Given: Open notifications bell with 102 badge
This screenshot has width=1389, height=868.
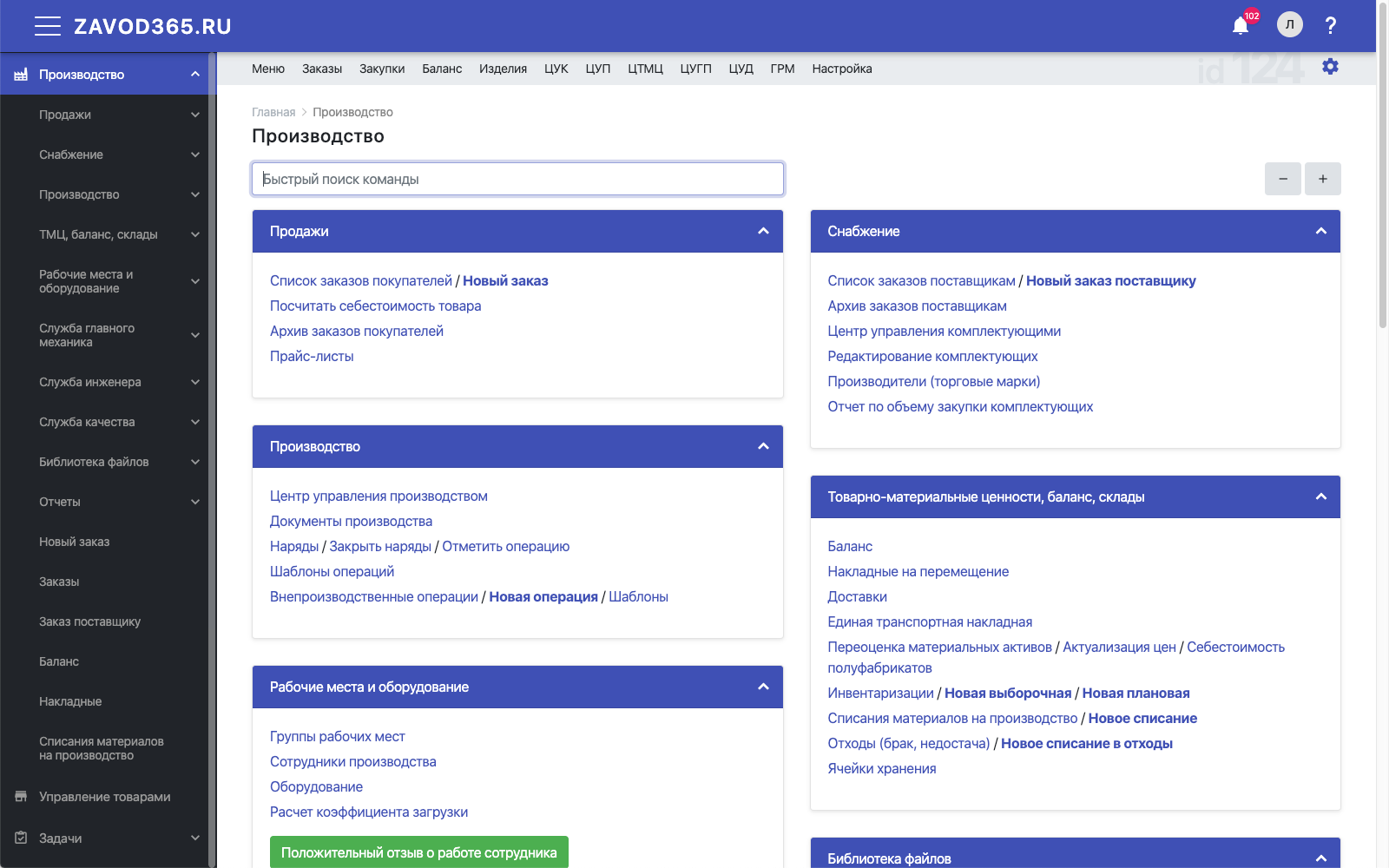Looking at the screenshot, I should 1241,26.
